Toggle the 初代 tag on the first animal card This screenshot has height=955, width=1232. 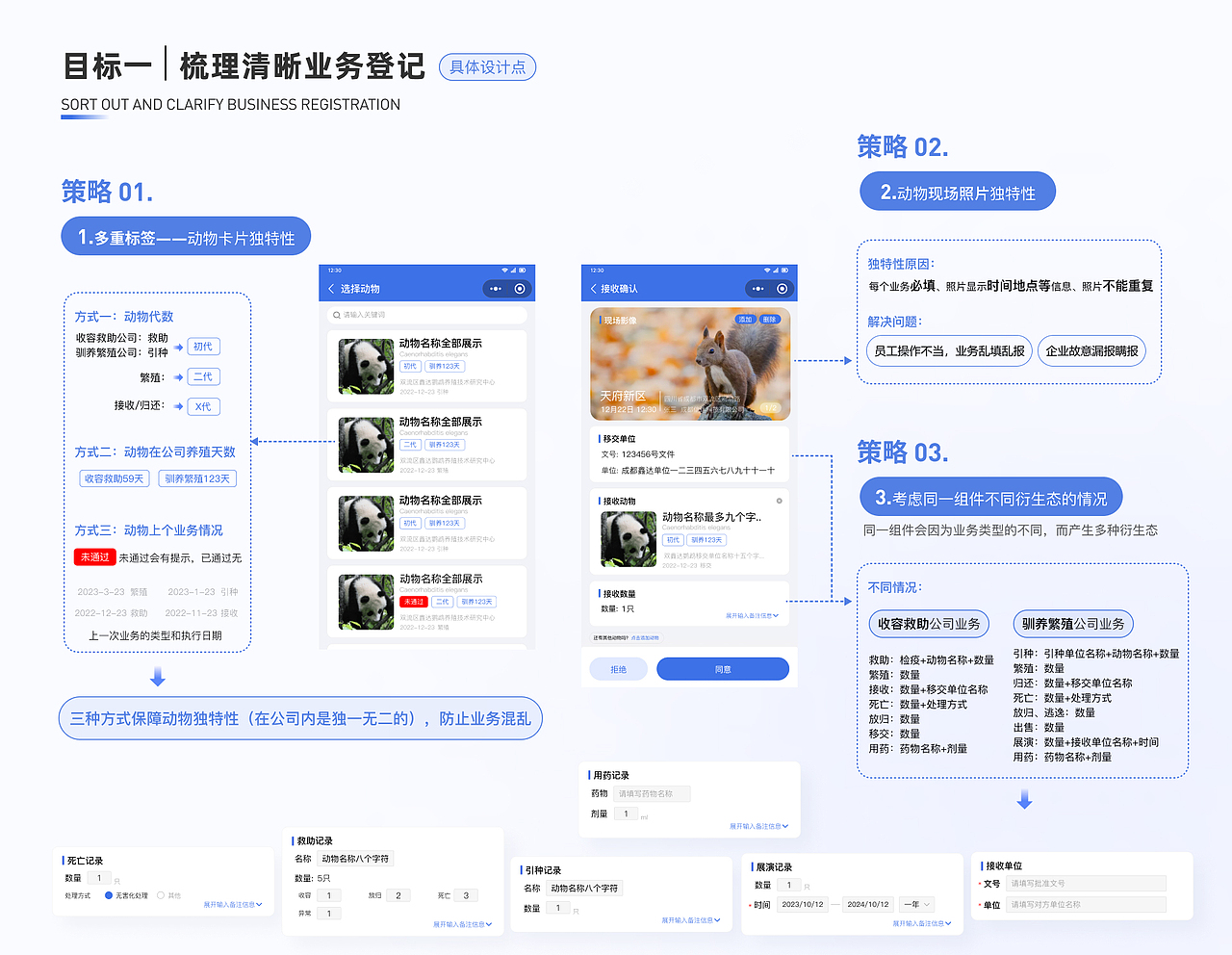409,366
